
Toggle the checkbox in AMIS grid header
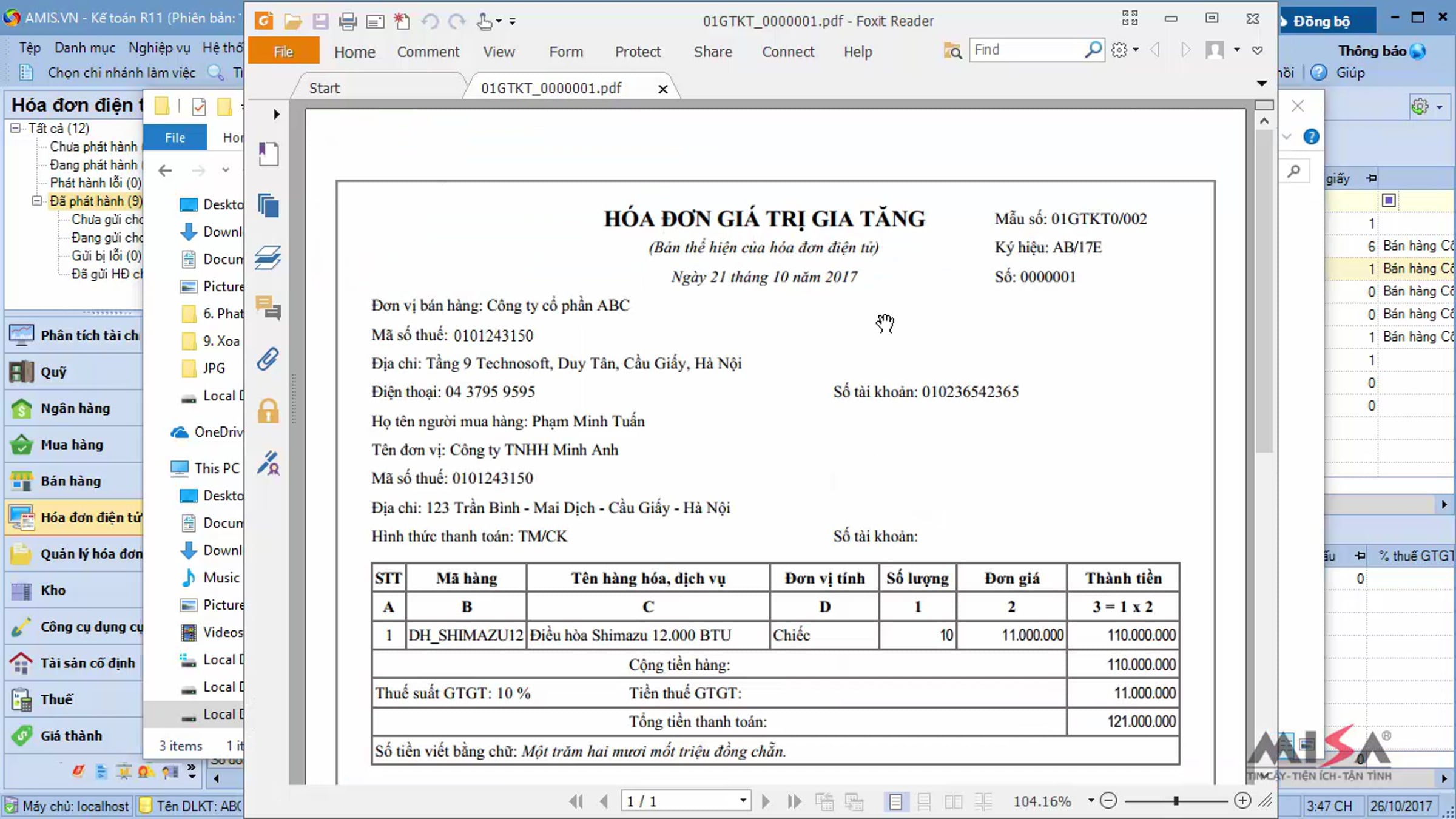[x=1389, y=200]
